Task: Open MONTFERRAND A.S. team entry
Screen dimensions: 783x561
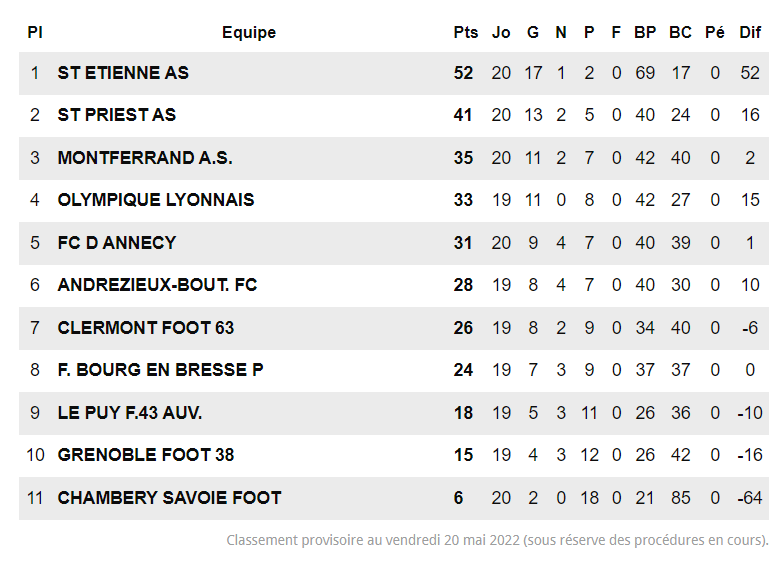Action: point(145,158)
